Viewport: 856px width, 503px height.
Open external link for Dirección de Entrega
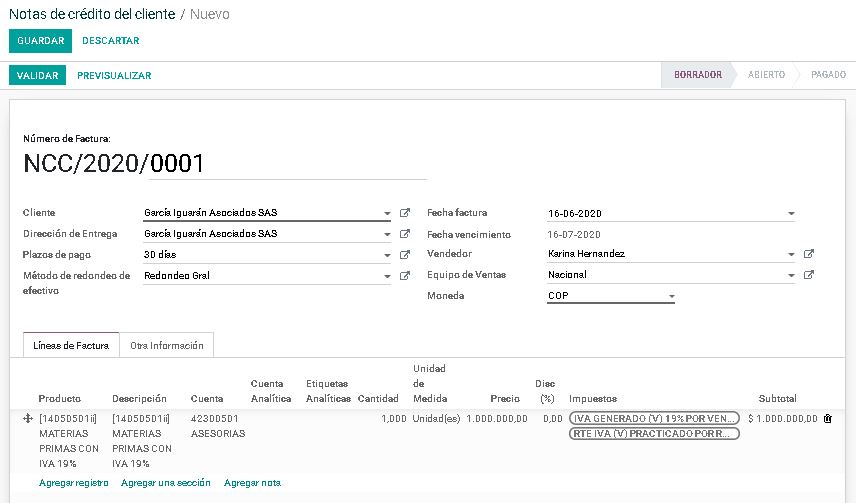point(405,234)
